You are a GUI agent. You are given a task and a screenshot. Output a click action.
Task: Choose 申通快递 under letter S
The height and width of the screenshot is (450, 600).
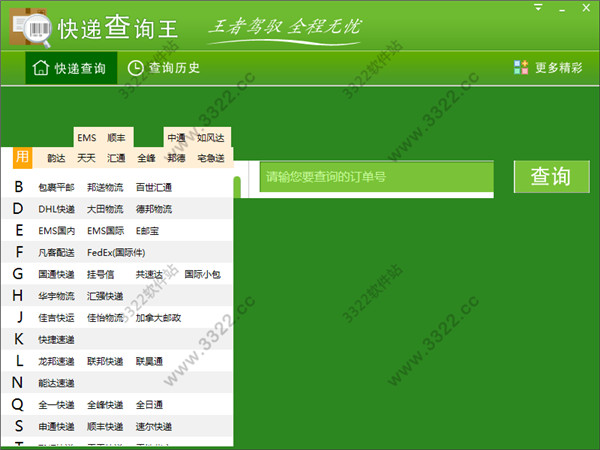point(56,427)
